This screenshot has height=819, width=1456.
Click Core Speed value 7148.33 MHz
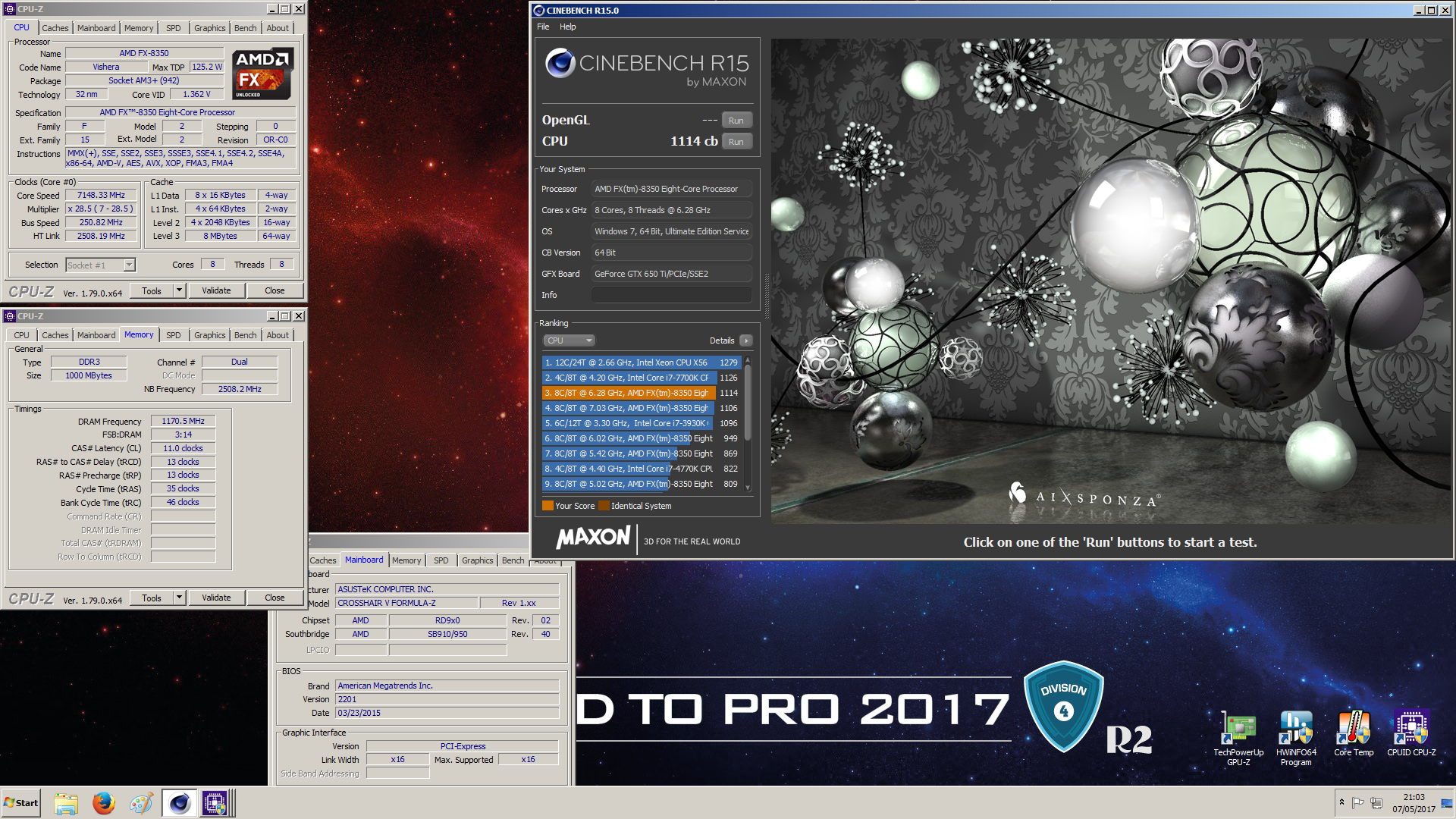click(101, 195)
